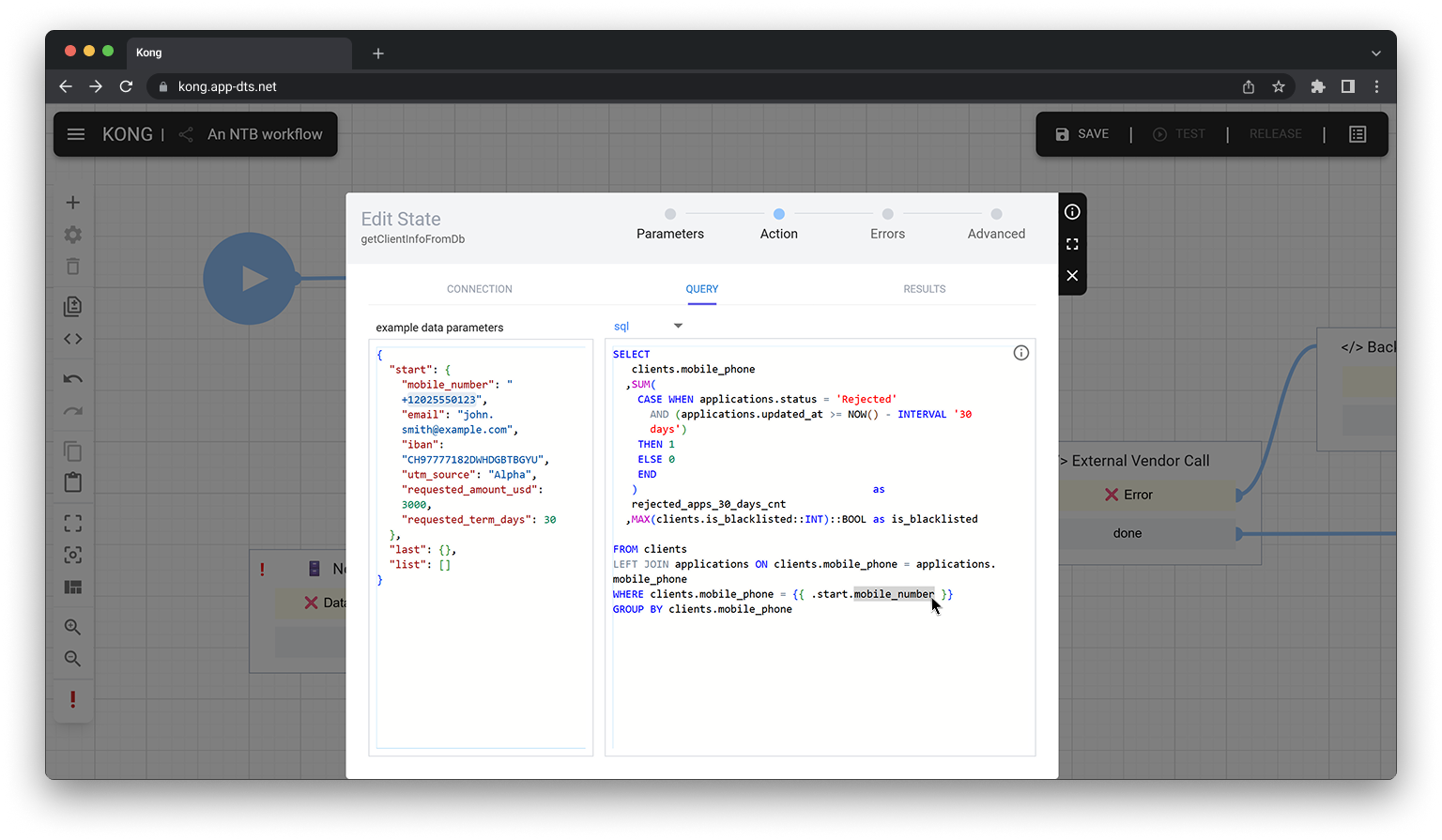The image size is (1442, 840).
Task: Open the code view icon
Action: click(72, 339)
